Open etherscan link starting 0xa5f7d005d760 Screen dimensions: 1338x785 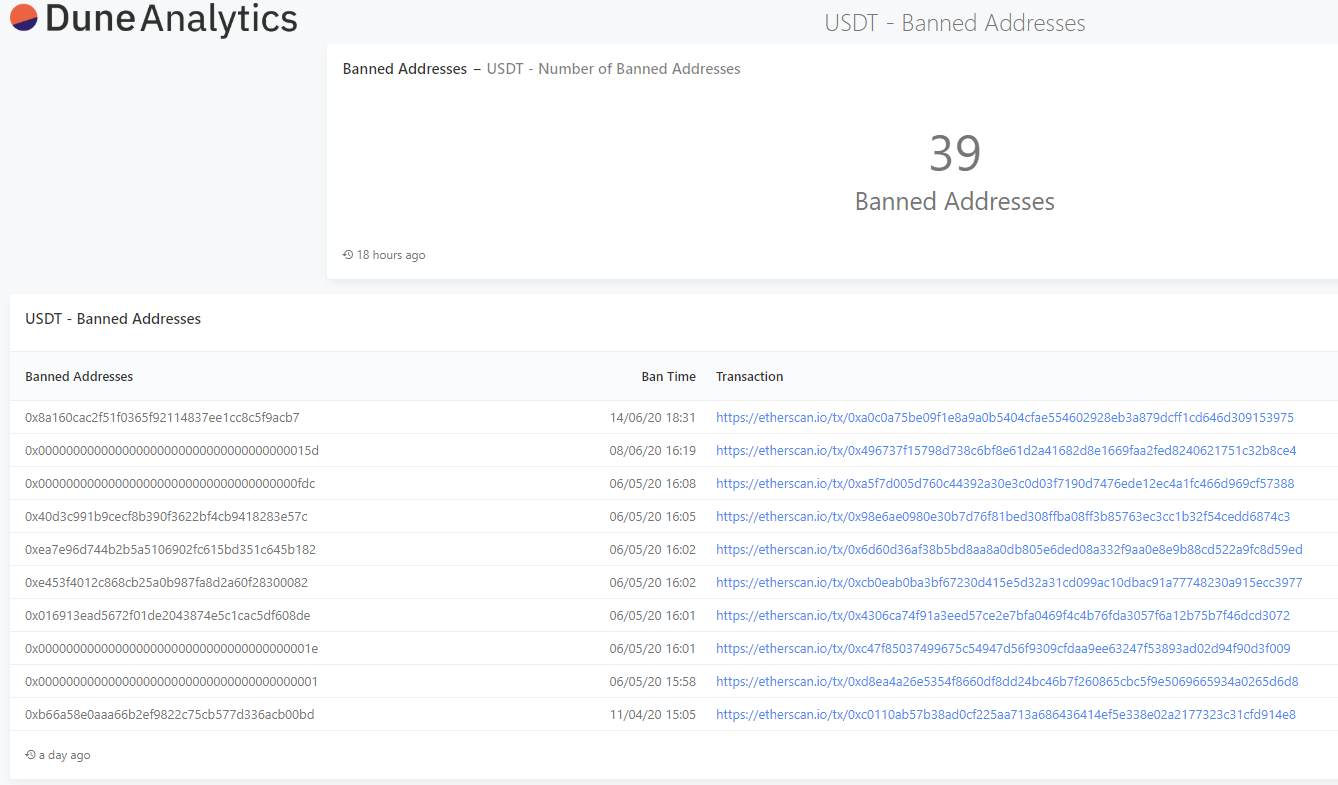(1005, 484)
